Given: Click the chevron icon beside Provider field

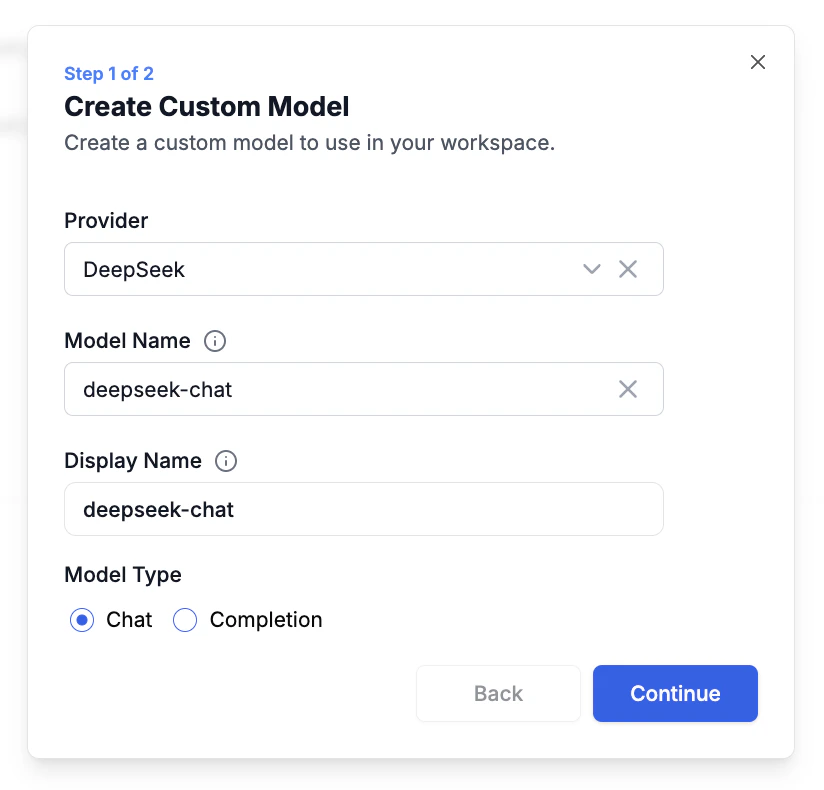Looking at the screenshot, I should pyautogui.click(x=591, y=269).
